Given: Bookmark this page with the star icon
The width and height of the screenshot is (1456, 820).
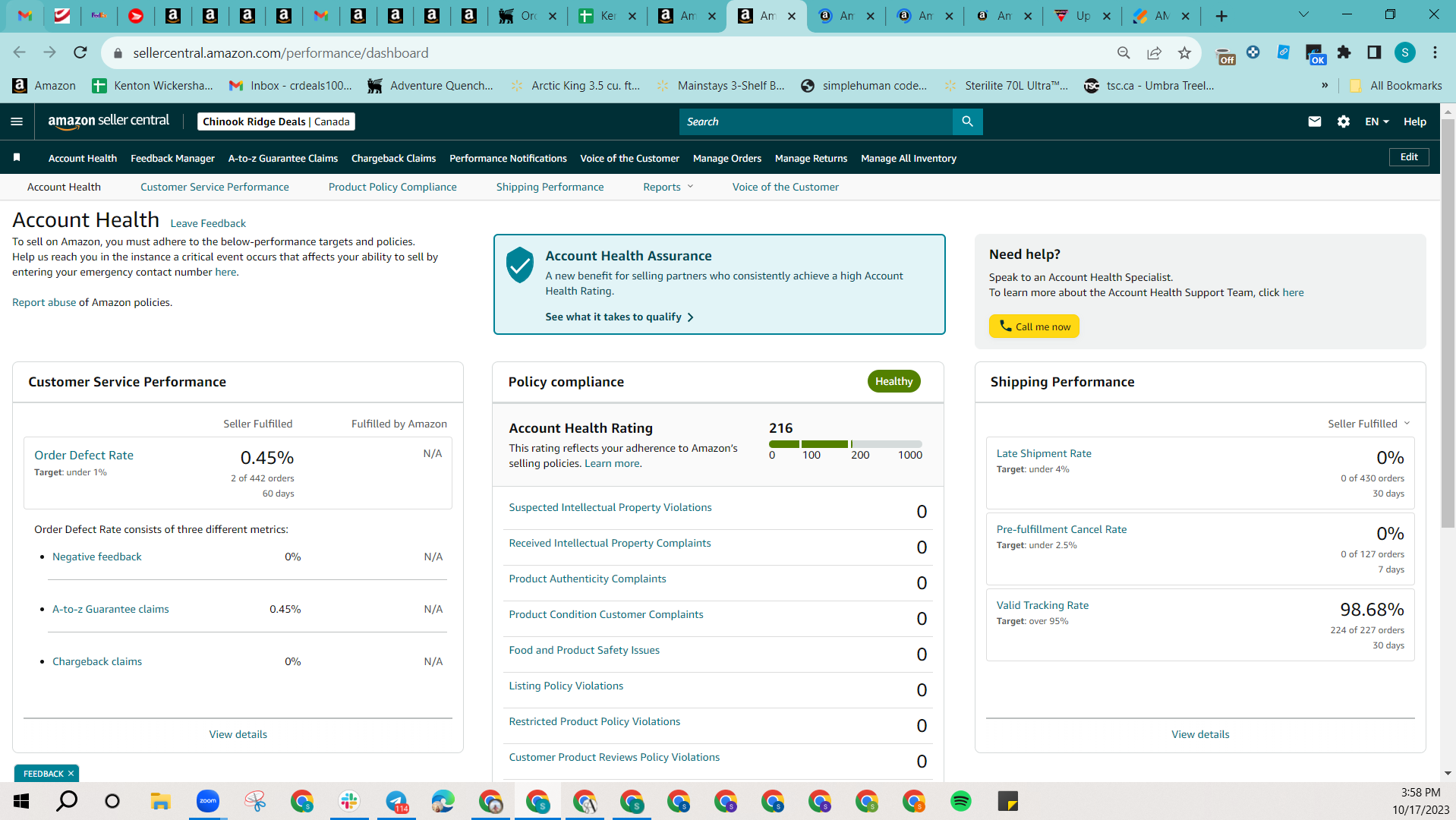Looking at the screenshot, I should click(x=1184, y=52).
